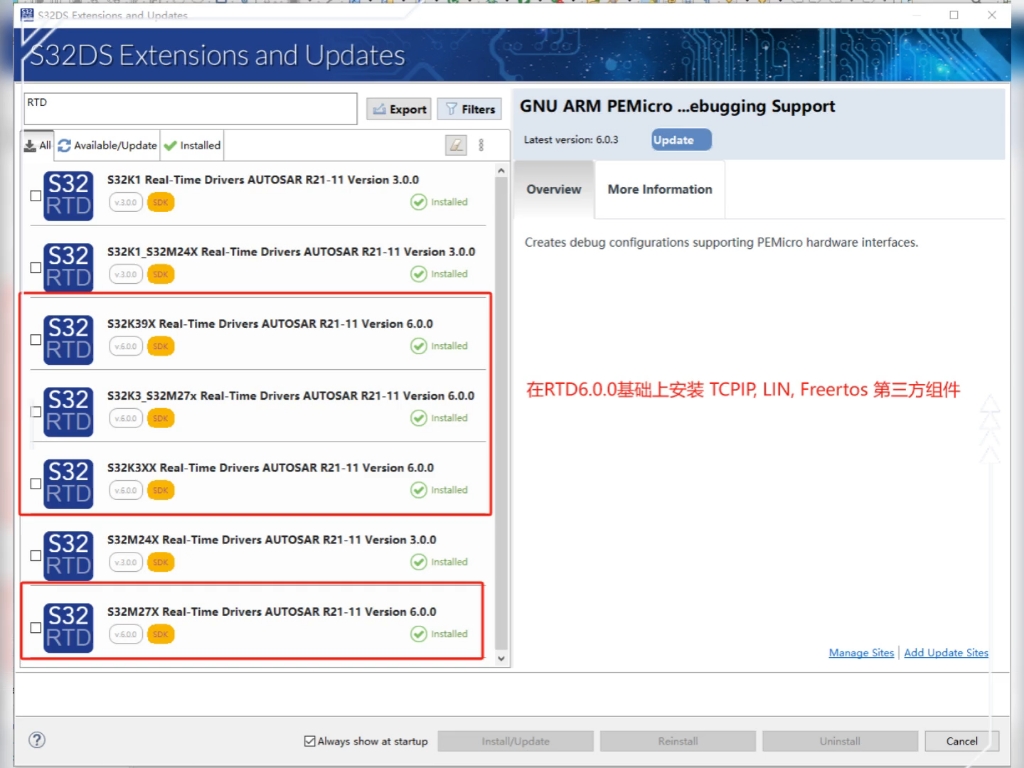Screen dimensions: 1024x768
Task: Check the S32K39X Real-Time Drivers checkbox
Action: 35,340
